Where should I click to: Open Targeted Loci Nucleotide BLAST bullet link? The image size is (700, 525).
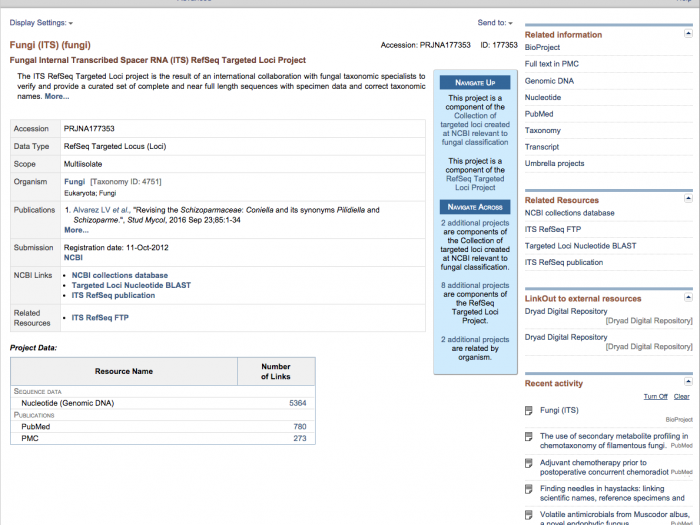click(x=131, y=285)
